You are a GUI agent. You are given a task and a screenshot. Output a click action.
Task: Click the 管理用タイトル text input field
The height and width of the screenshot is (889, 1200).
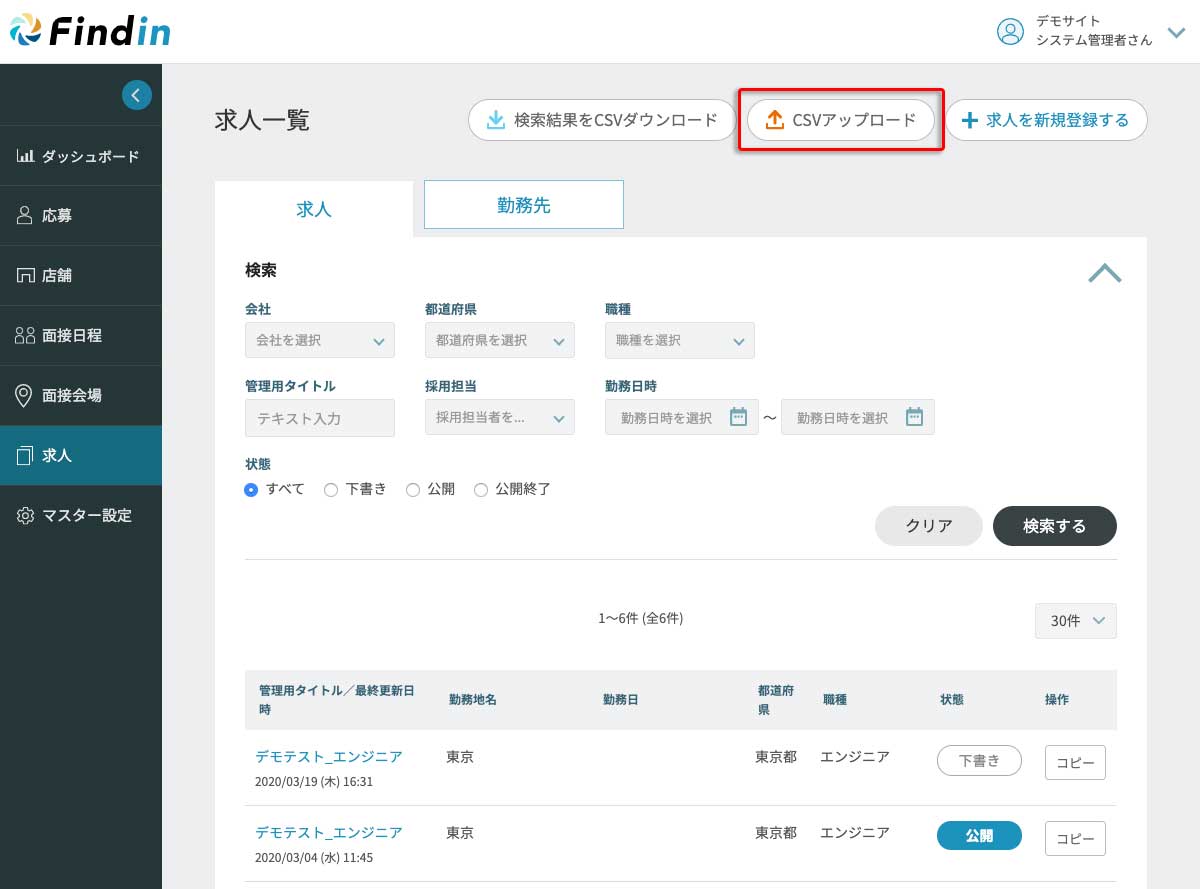[319, 418]
